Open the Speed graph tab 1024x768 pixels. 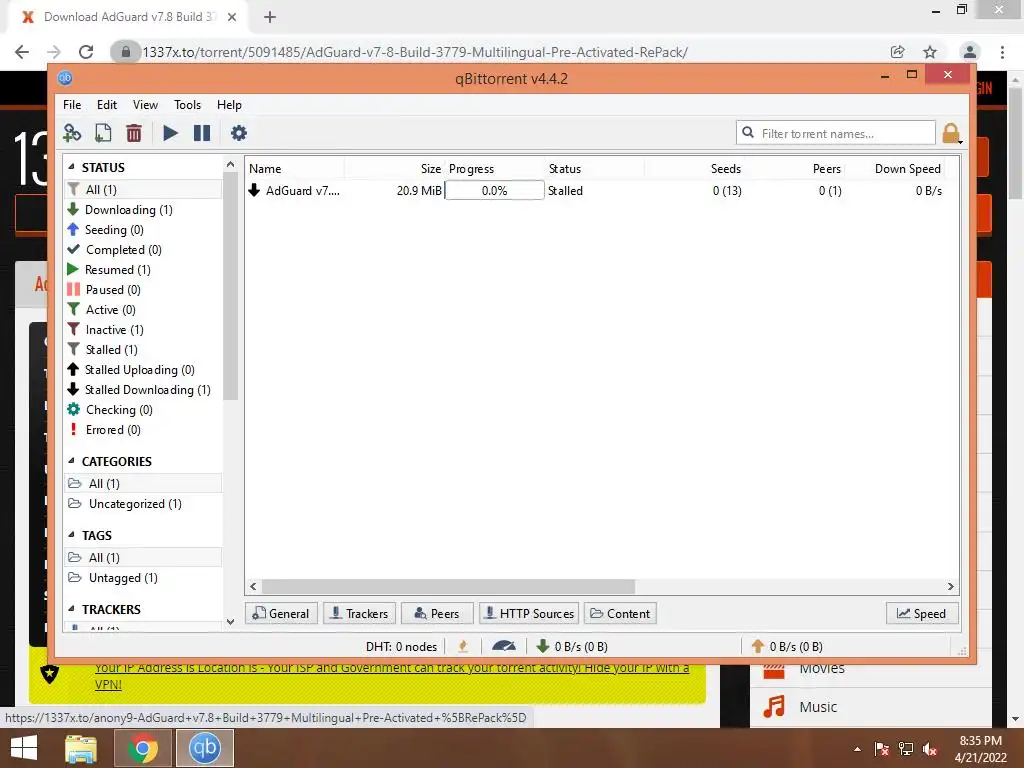point(922,613)
